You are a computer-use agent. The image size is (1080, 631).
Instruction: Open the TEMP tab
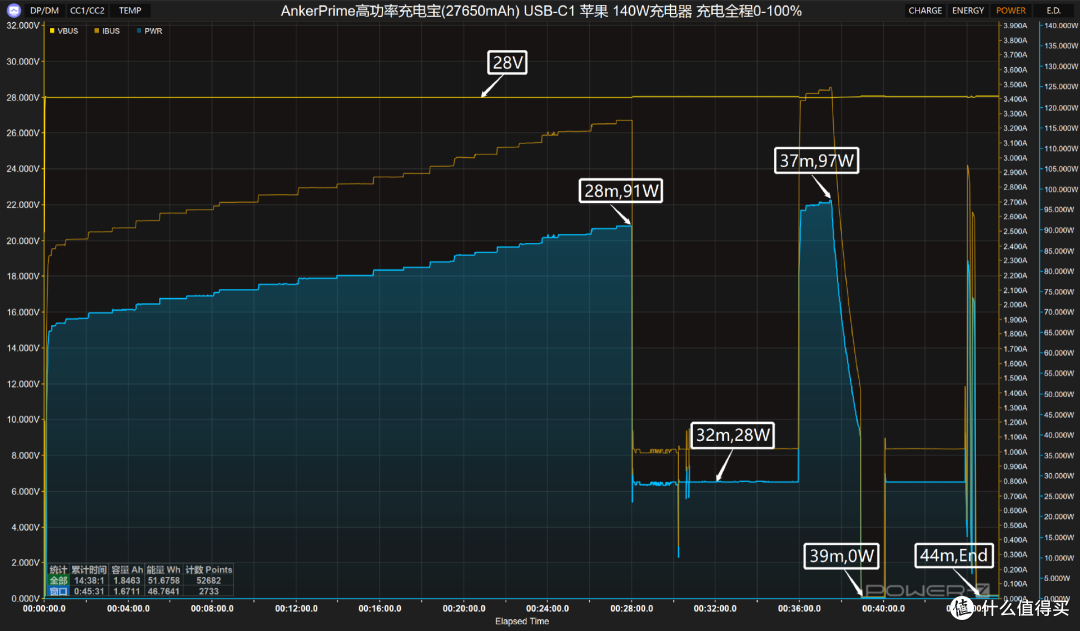pyautogui.click(x=130, y=10)
